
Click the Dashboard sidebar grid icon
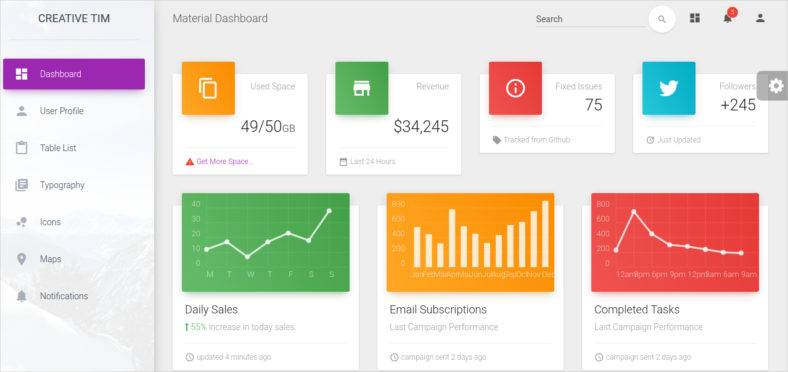22,74
